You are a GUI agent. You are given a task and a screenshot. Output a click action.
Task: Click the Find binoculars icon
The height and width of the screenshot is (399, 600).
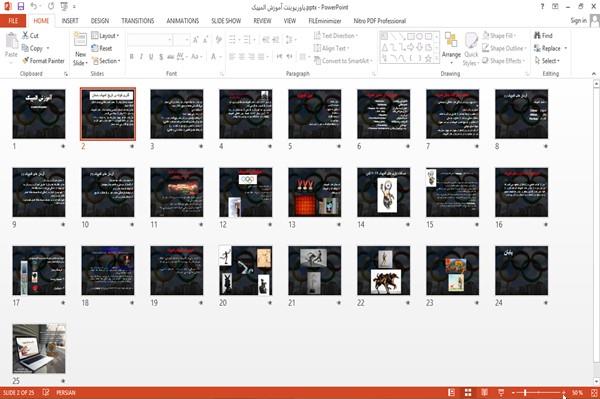coord(537,35)
